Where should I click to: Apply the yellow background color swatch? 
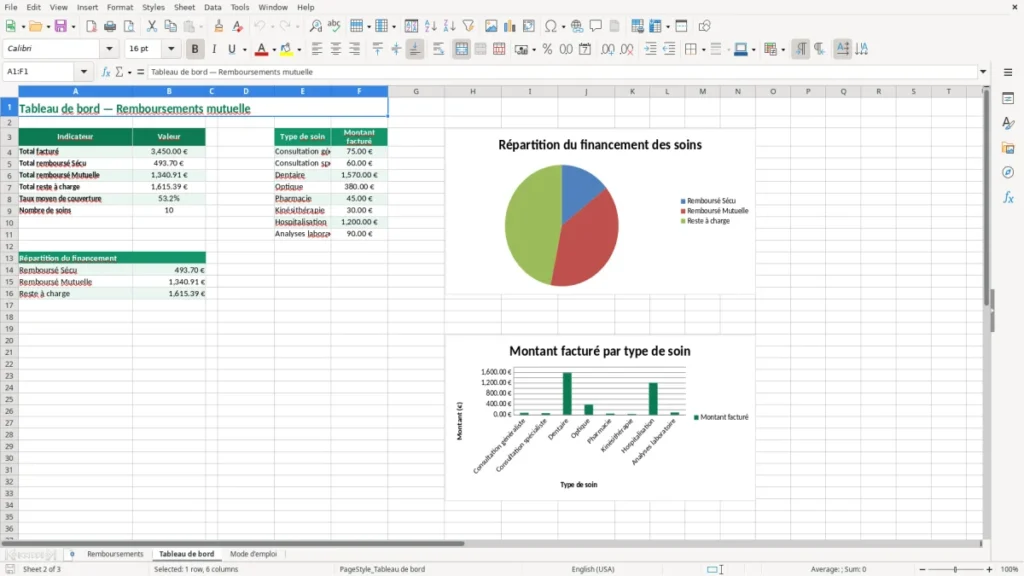[286, 49]
